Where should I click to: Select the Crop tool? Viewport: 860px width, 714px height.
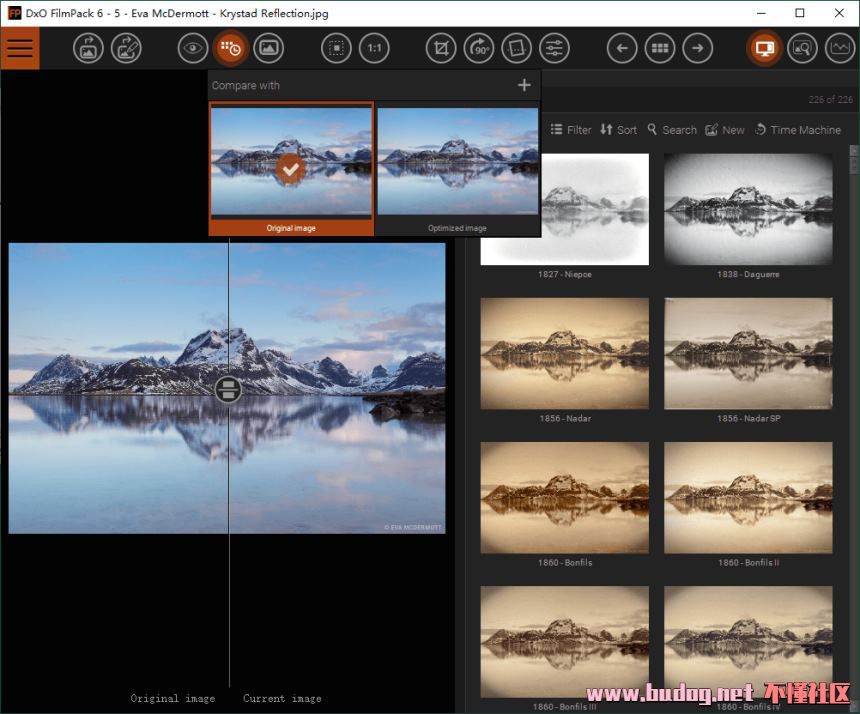click(441, 48)
